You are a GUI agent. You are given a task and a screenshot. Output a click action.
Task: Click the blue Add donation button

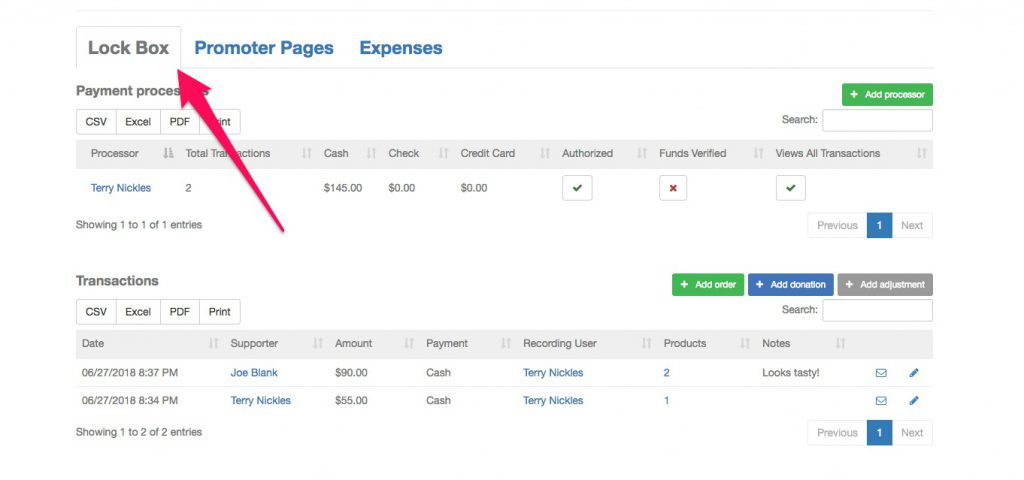click(790, 285)
